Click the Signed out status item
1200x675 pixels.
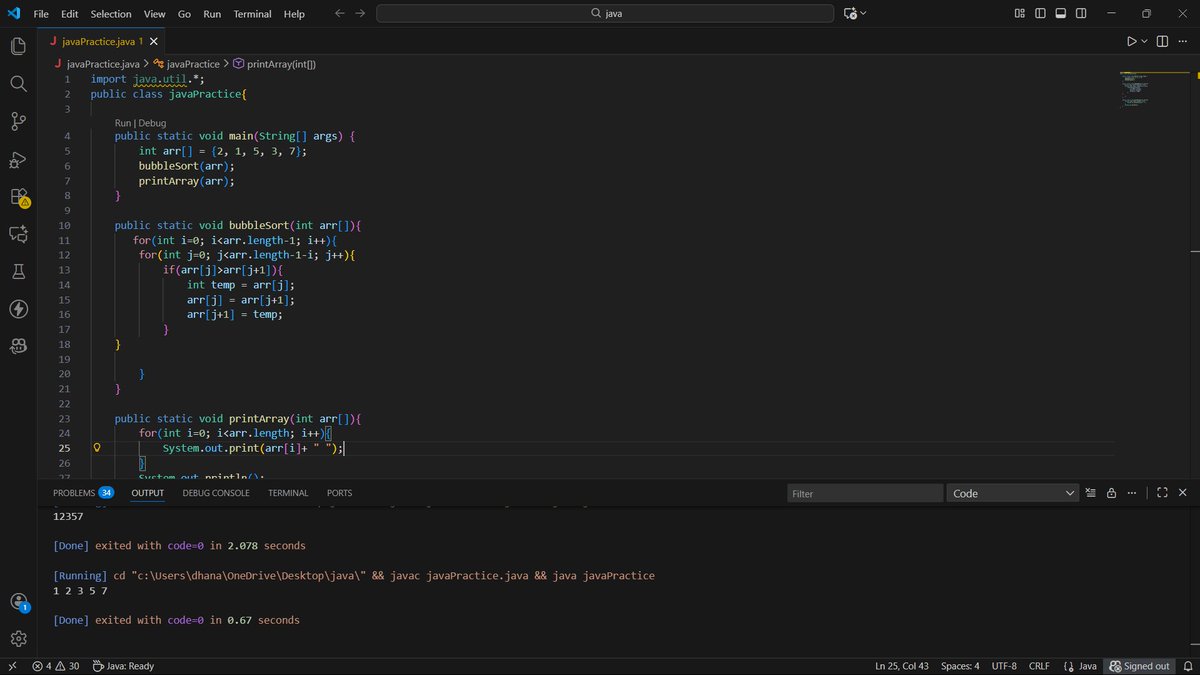point(1139,666)
